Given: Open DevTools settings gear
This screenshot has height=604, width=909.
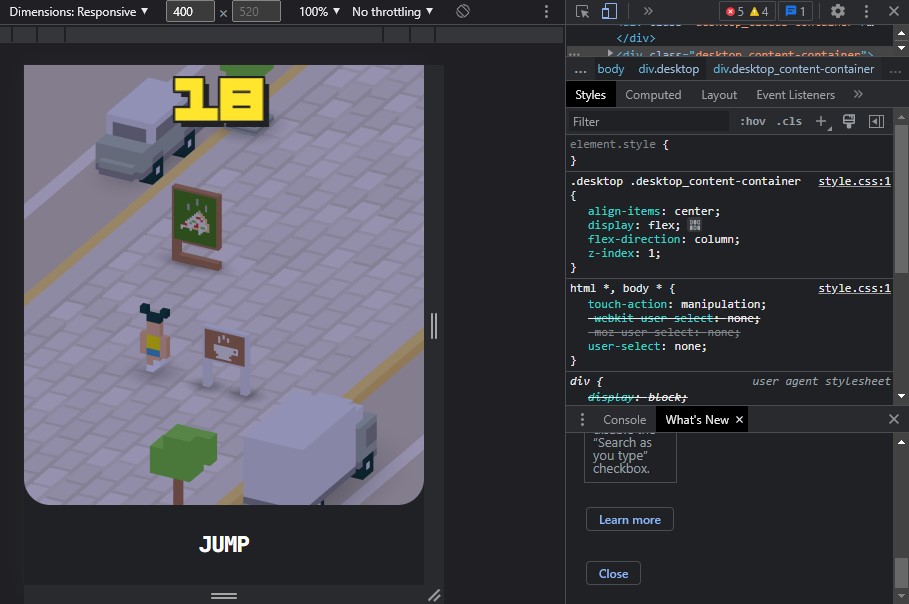Looking at the screenshot, I should pos(838,12).
